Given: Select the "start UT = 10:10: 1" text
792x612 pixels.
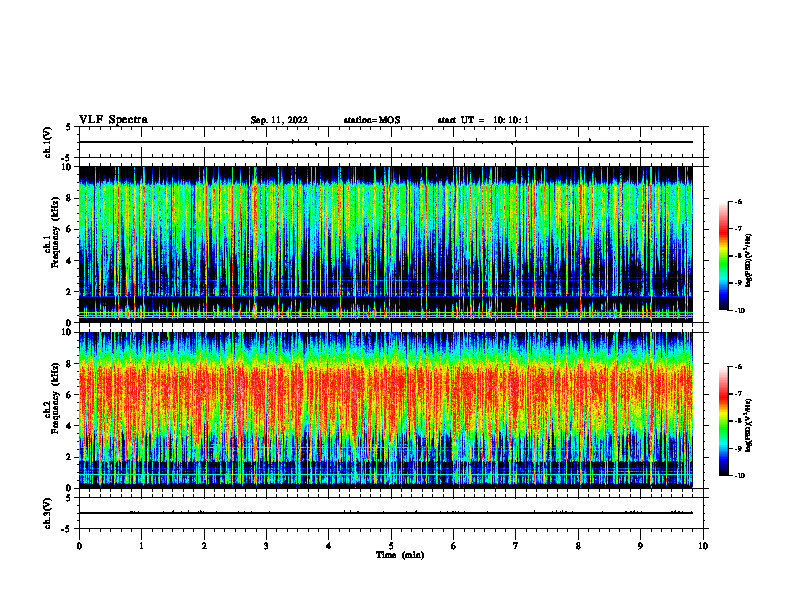Looking at the screenshot, I should coord(483,120).
